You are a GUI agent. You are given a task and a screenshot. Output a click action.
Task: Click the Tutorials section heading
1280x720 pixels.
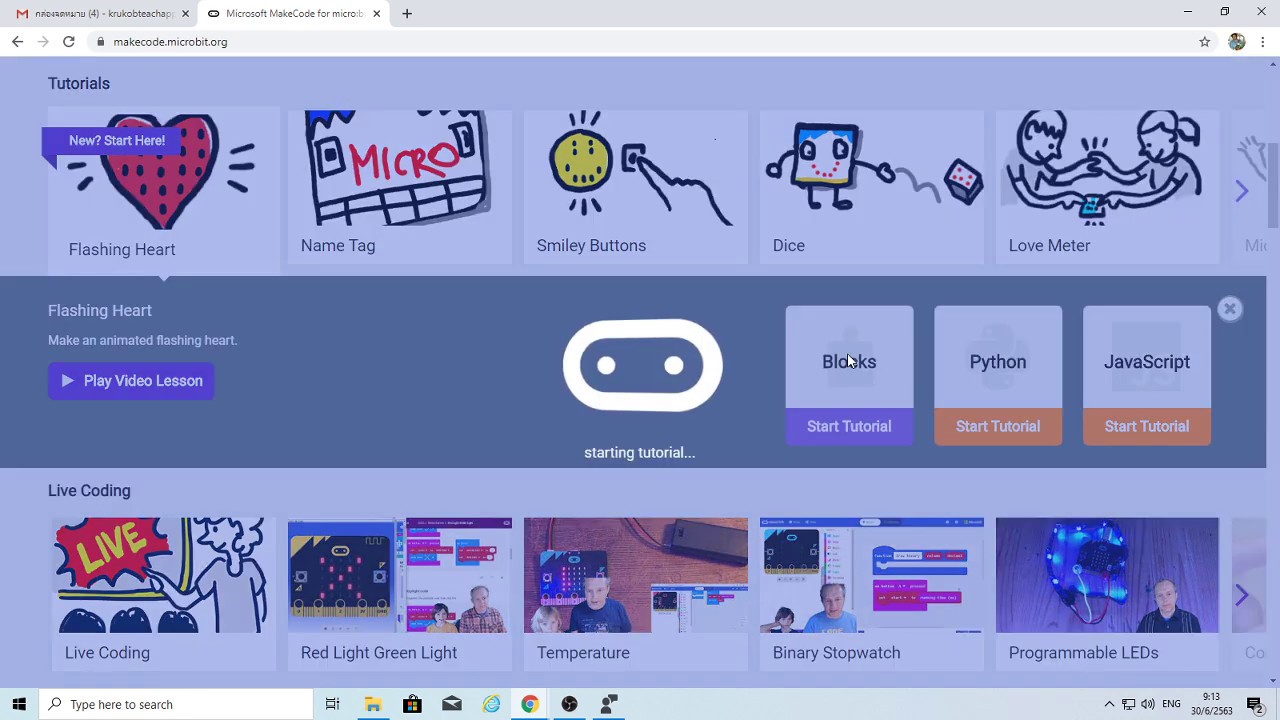(x=79, y=84)
